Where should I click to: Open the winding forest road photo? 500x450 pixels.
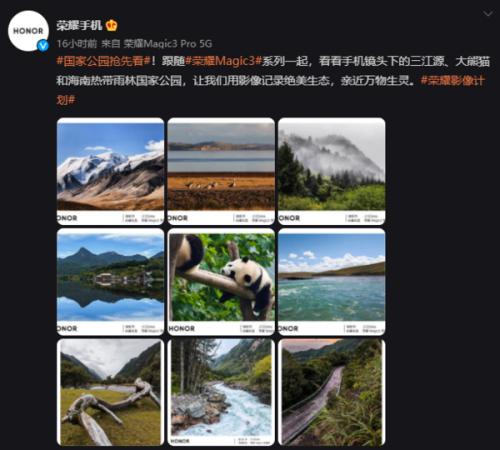(332, 392)
